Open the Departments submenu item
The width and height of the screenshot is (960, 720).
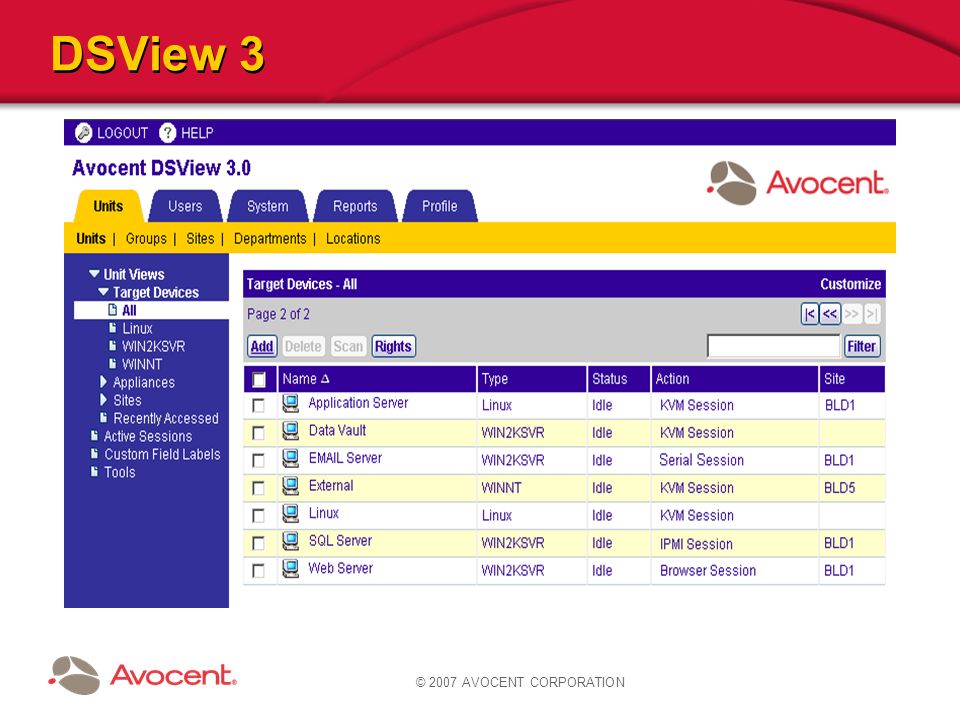pos(270,238)
